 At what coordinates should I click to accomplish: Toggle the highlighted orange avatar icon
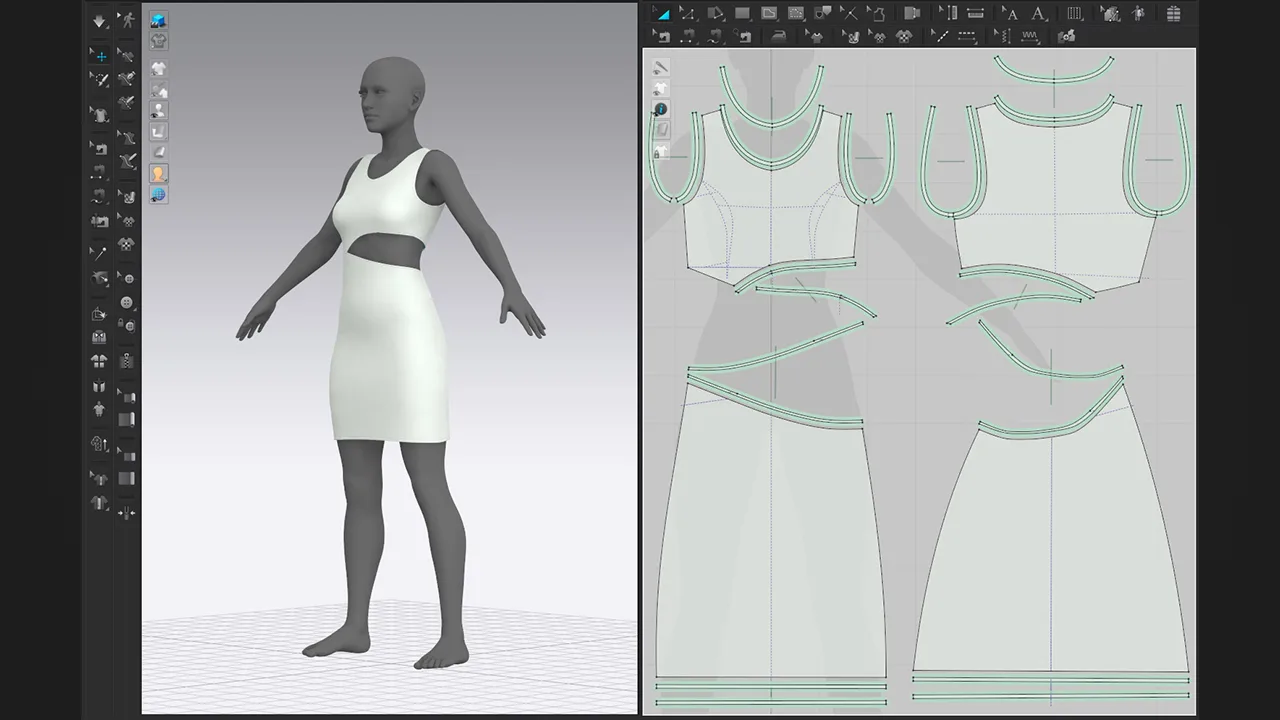(x=158, y=173)
